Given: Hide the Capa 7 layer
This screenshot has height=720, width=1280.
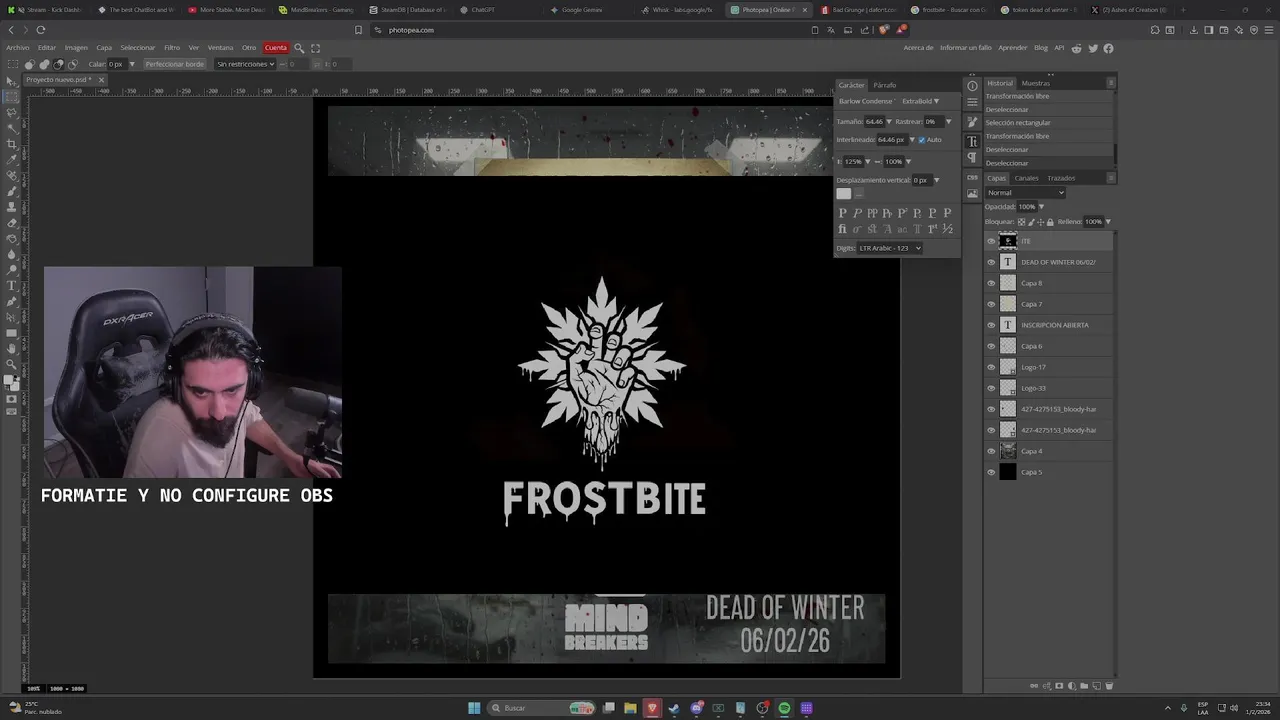Looking at the screenshot, I should [991, 304].
